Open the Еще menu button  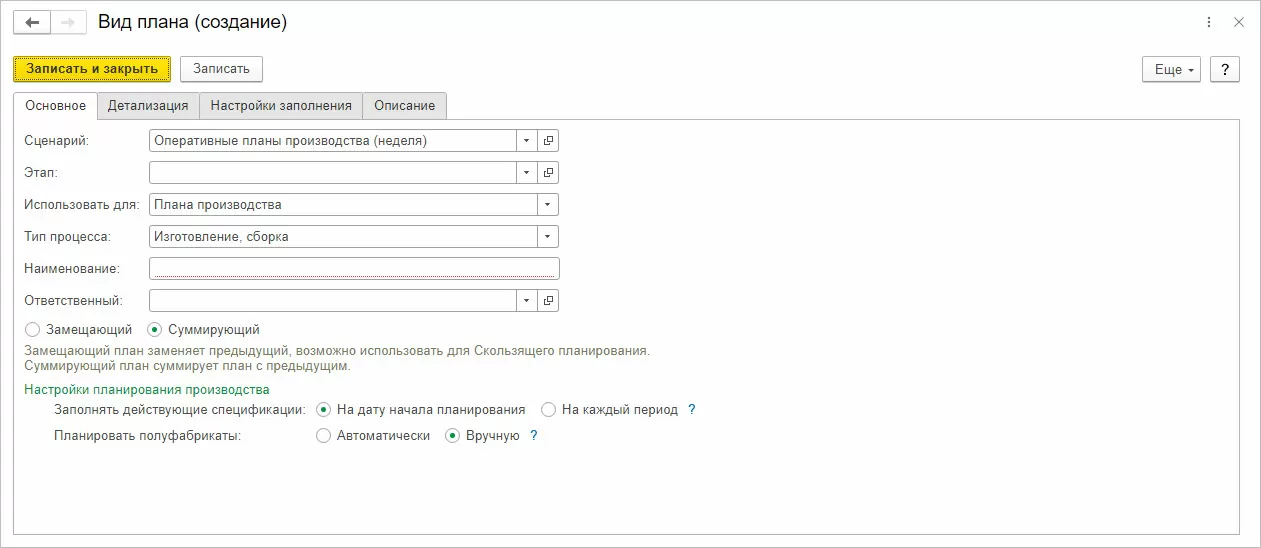click(x=1171, y=69)
